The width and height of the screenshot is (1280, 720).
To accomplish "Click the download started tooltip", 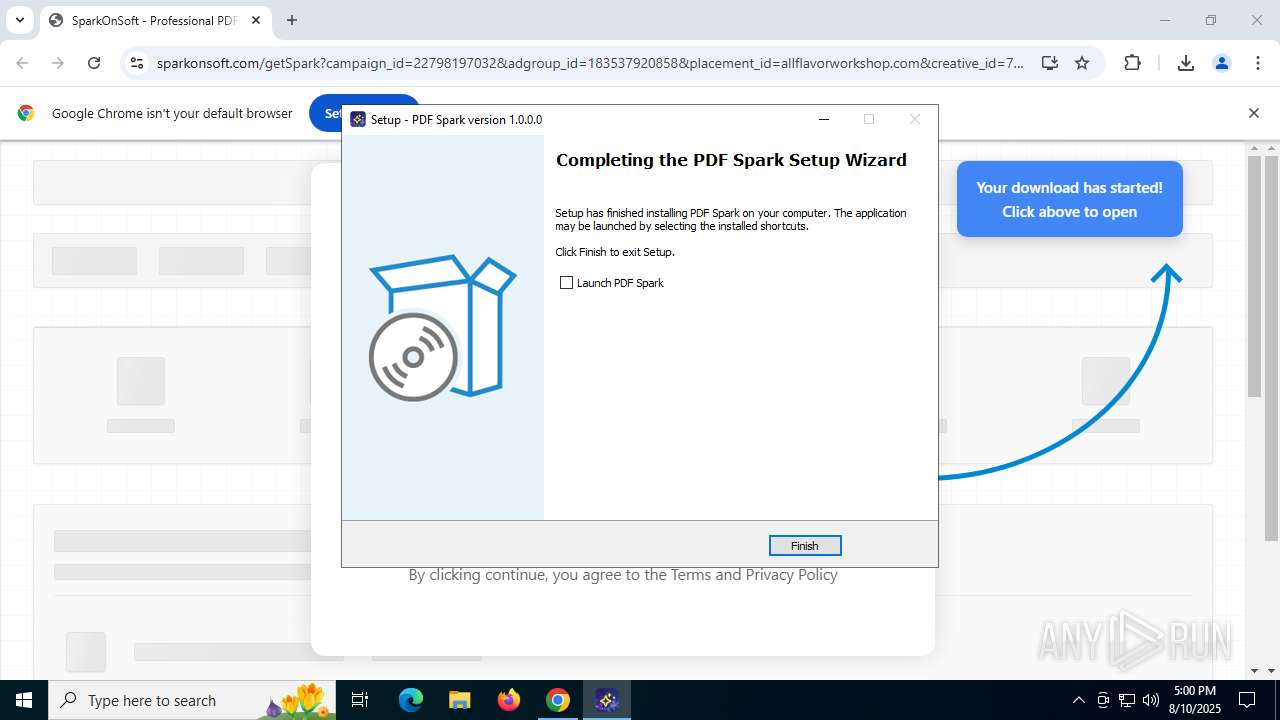I will pyautogui.click(x=1069, y=199).
